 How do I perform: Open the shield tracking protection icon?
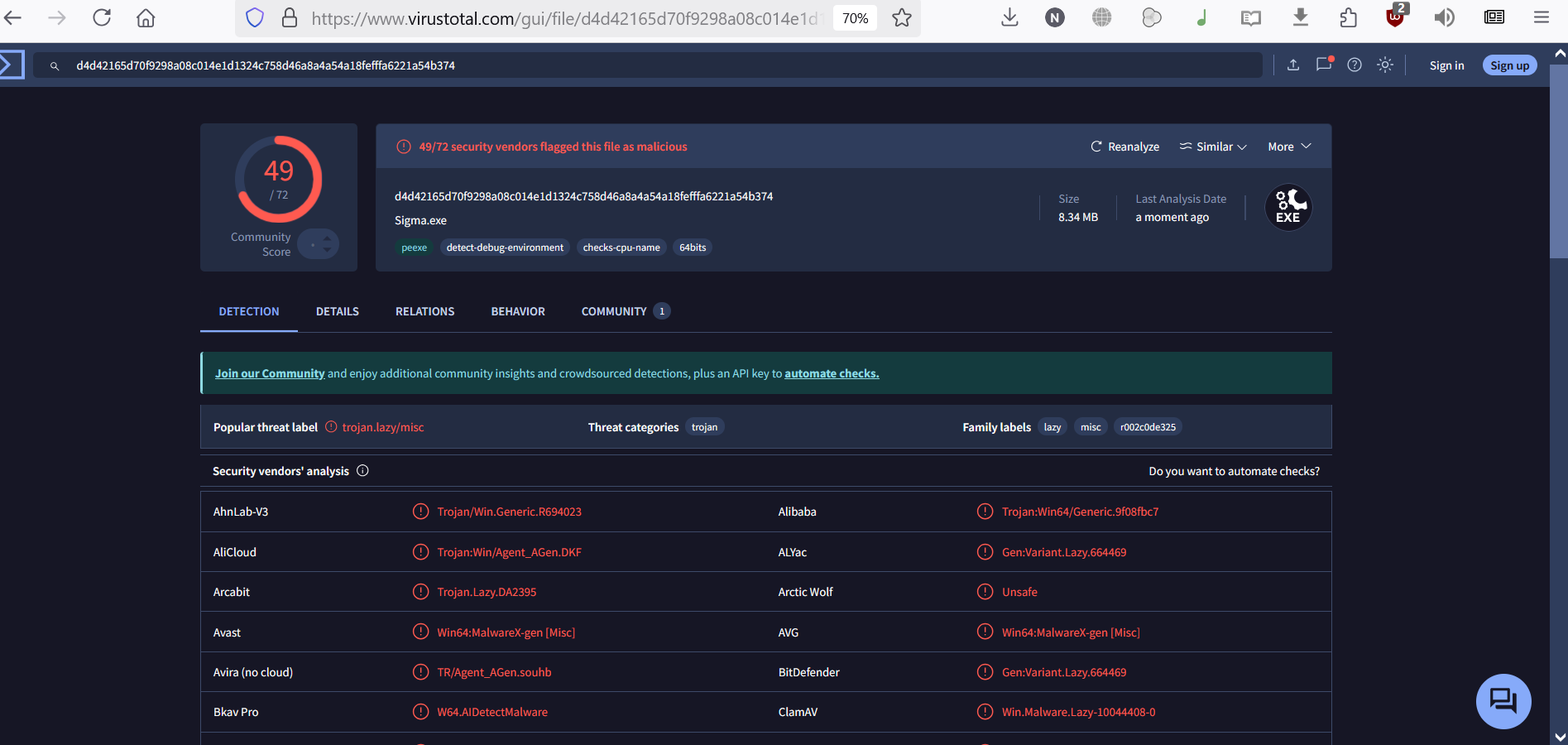pos(255,17)
